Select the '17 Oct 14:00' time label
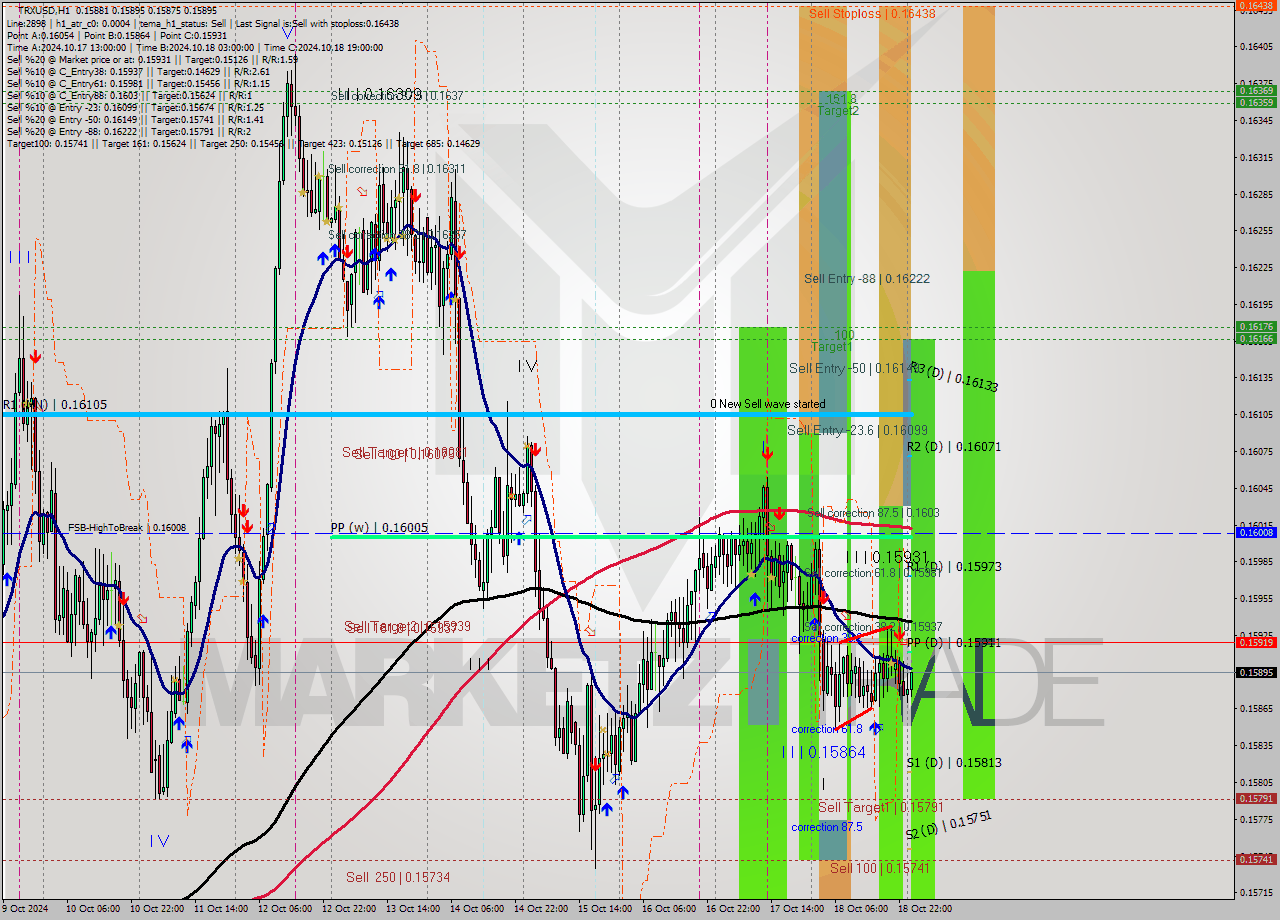Image resolution: width=1280 pixels, height=920 pixels. [x=799, y=909]
